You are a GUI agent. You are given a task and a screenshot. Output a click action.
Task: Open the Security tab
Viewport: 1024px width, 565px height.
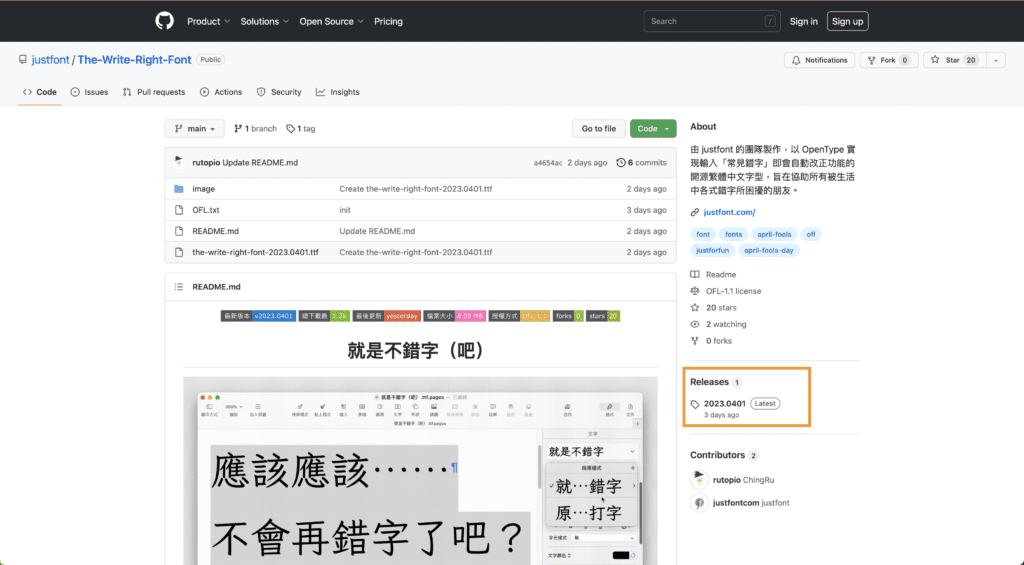(x=280, y=92)
